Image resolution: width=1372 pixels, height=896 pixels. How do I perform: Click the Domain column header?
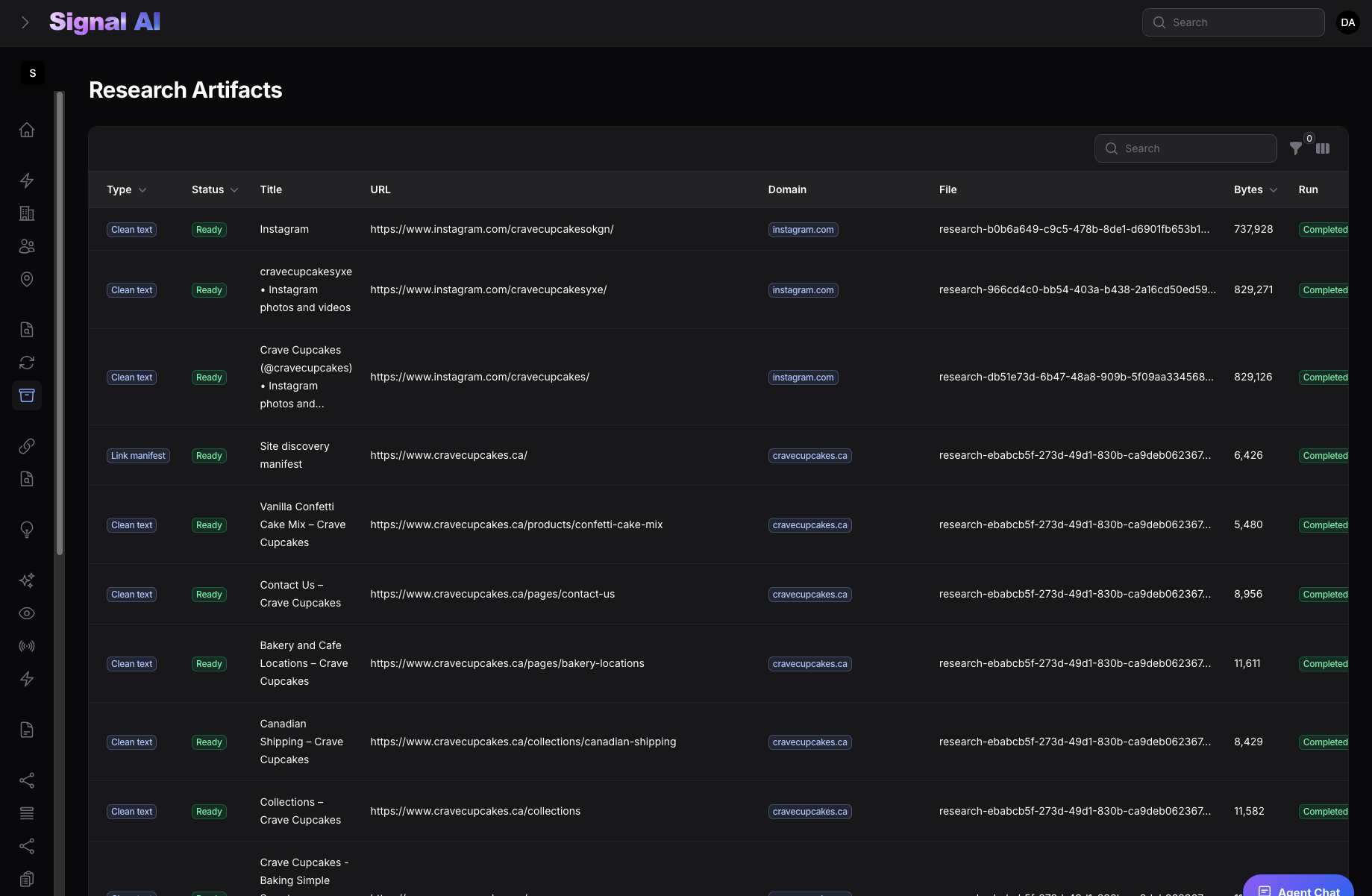(787, 189)
